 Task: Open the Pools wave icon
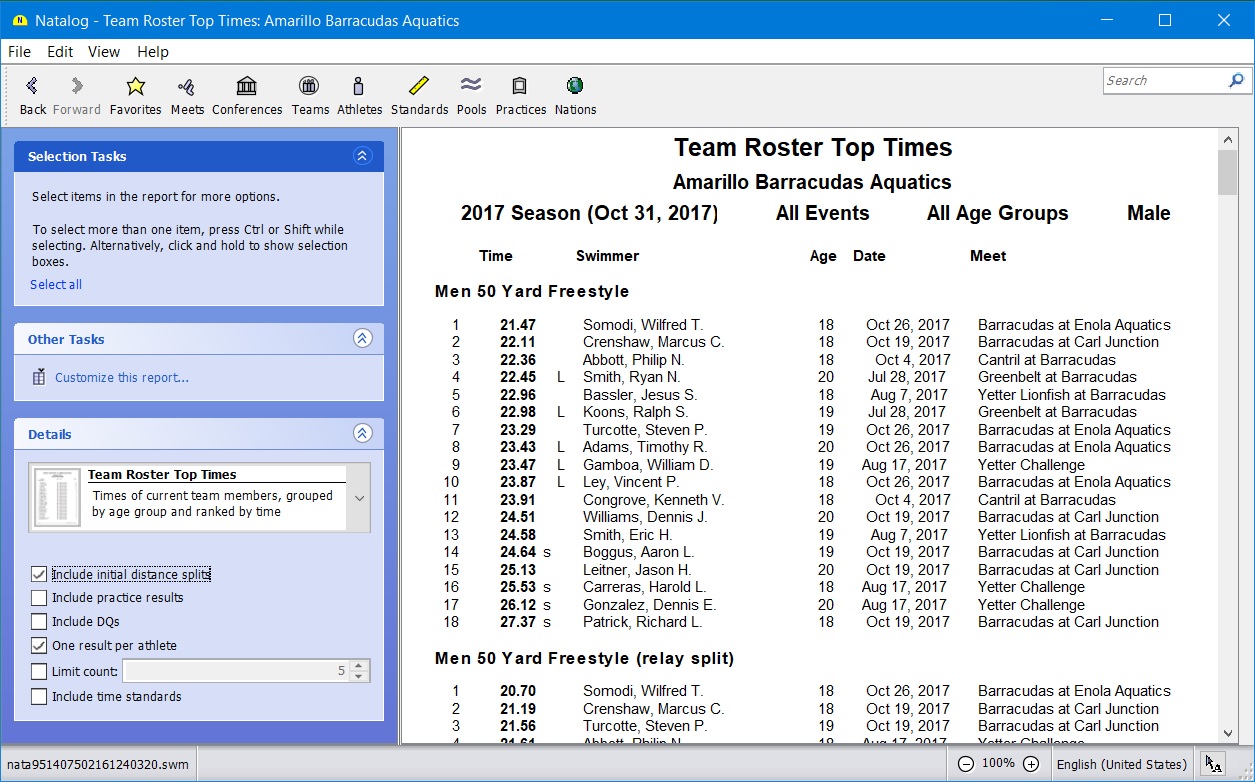pyautogui.click(x=471, y=87)
